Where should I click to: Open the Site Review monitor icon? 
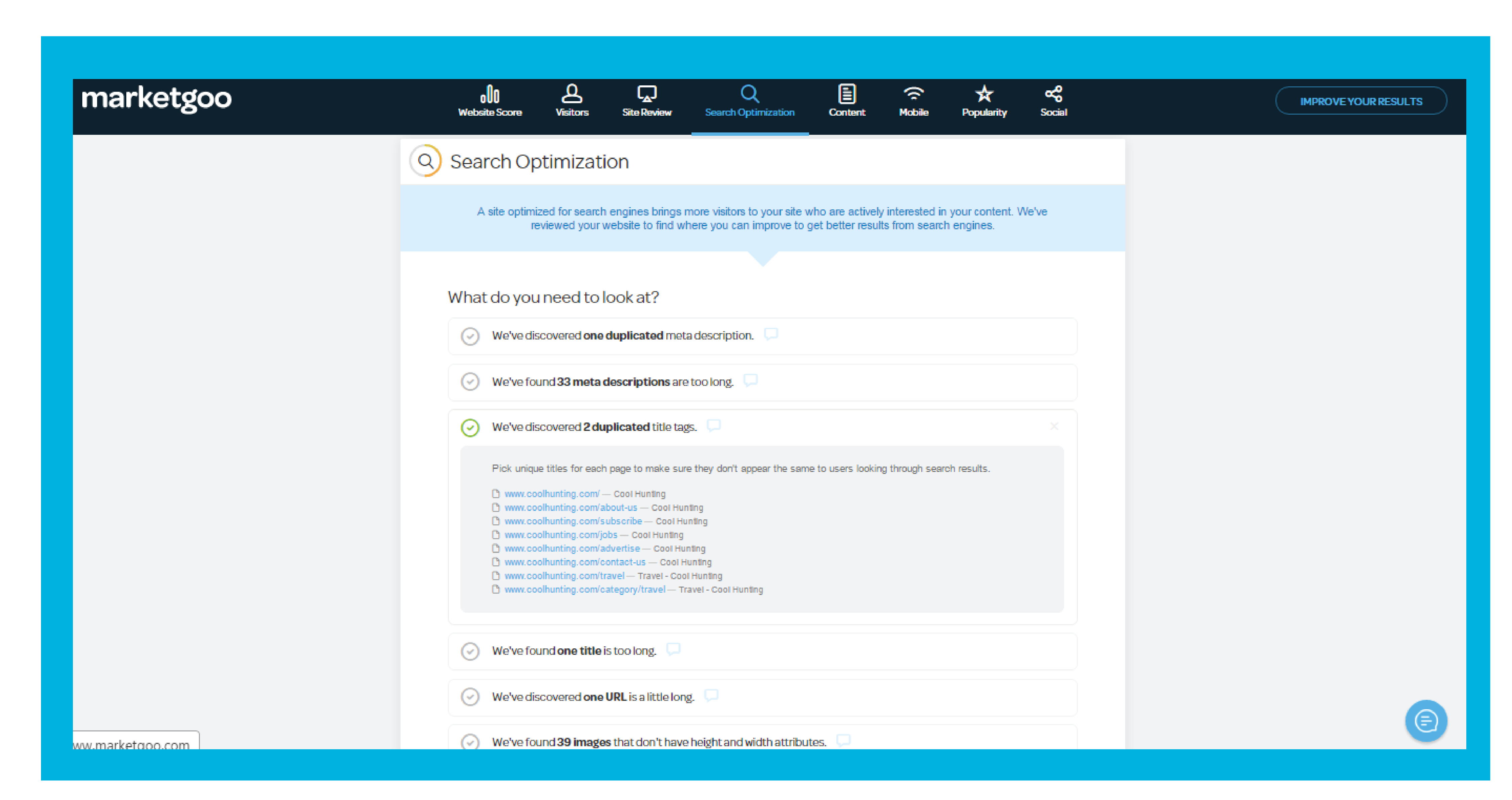647,94
